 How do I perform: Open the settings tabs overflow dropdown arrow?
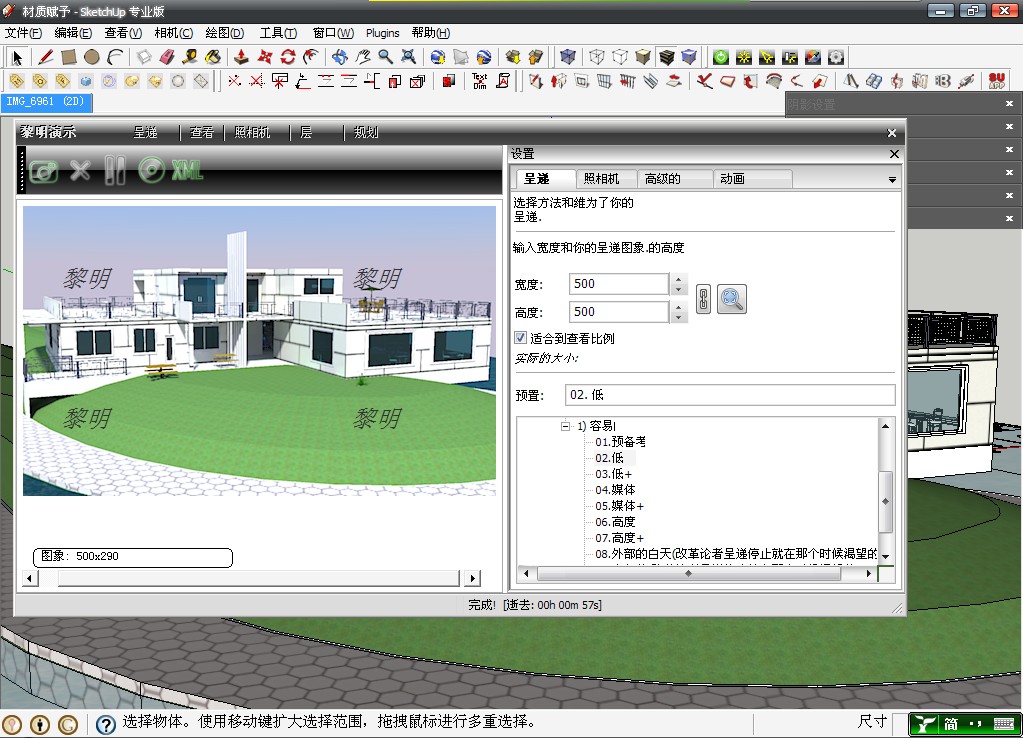click(892, 179)
